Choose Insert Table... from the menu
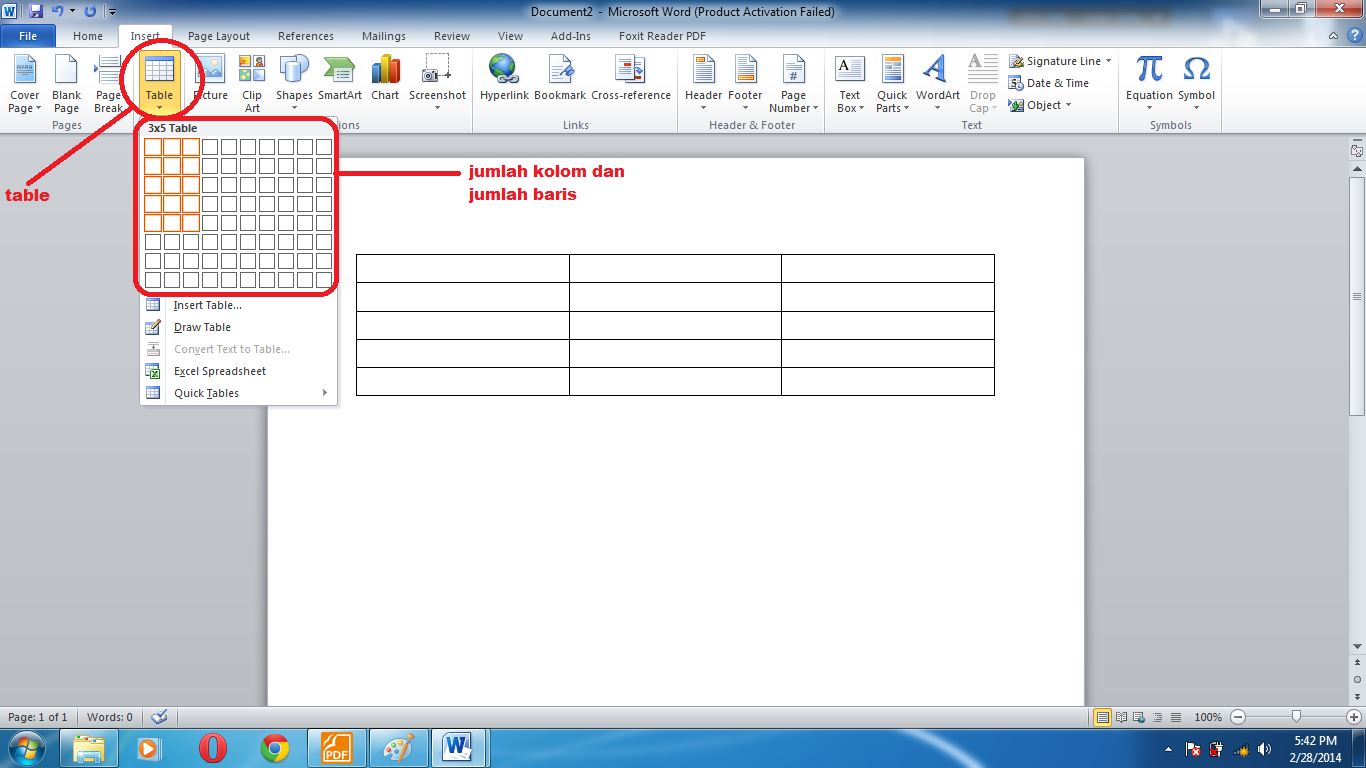Screen dimensions: 1366x768 point(238,305)
